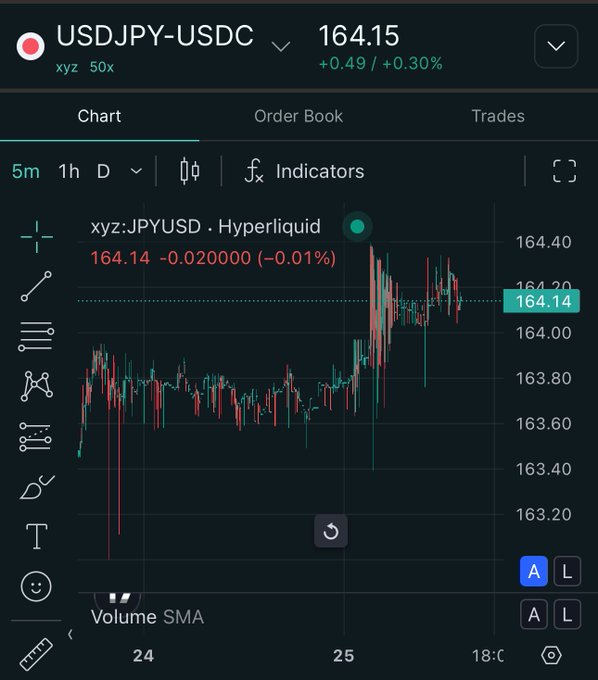The height and width of the screenshot is (680, 598).
Task: Reset chart view with circular arrow
Action: point(331,531)
